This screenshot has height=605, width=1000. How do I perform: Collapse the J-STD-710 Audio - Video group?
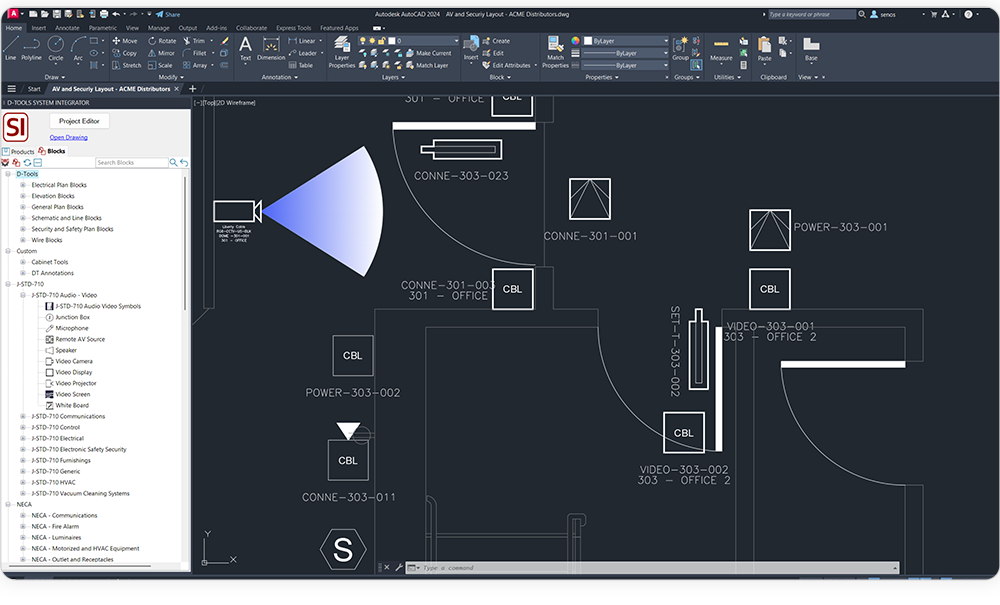pos(22,295)
